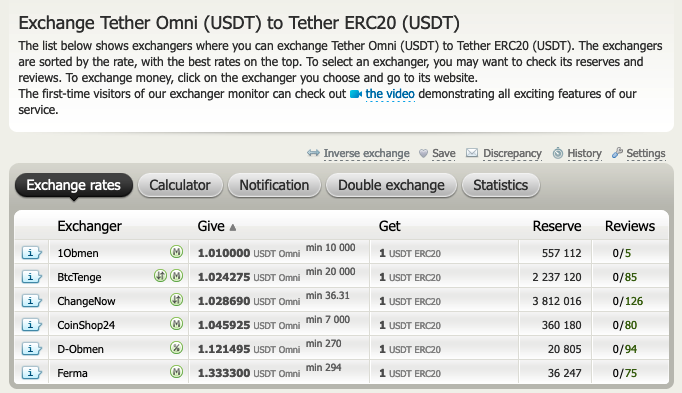
Task: Open the D-Obmen exchanger
Action: tap(80, 349)
